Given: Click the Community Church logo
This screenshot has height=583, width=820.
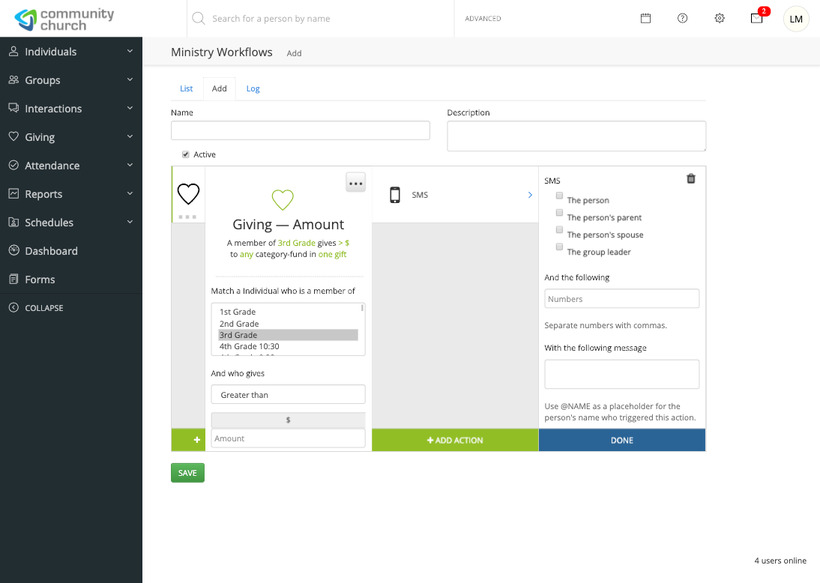Looking at the screenshot, I should (x=64, y=17).
